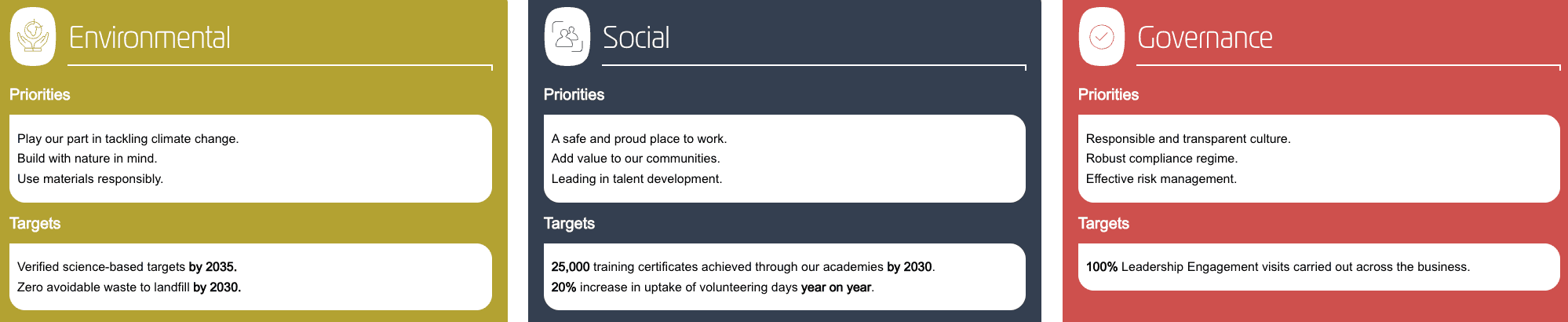Click the Governance checkmark icon

[x=1102, y=37]
